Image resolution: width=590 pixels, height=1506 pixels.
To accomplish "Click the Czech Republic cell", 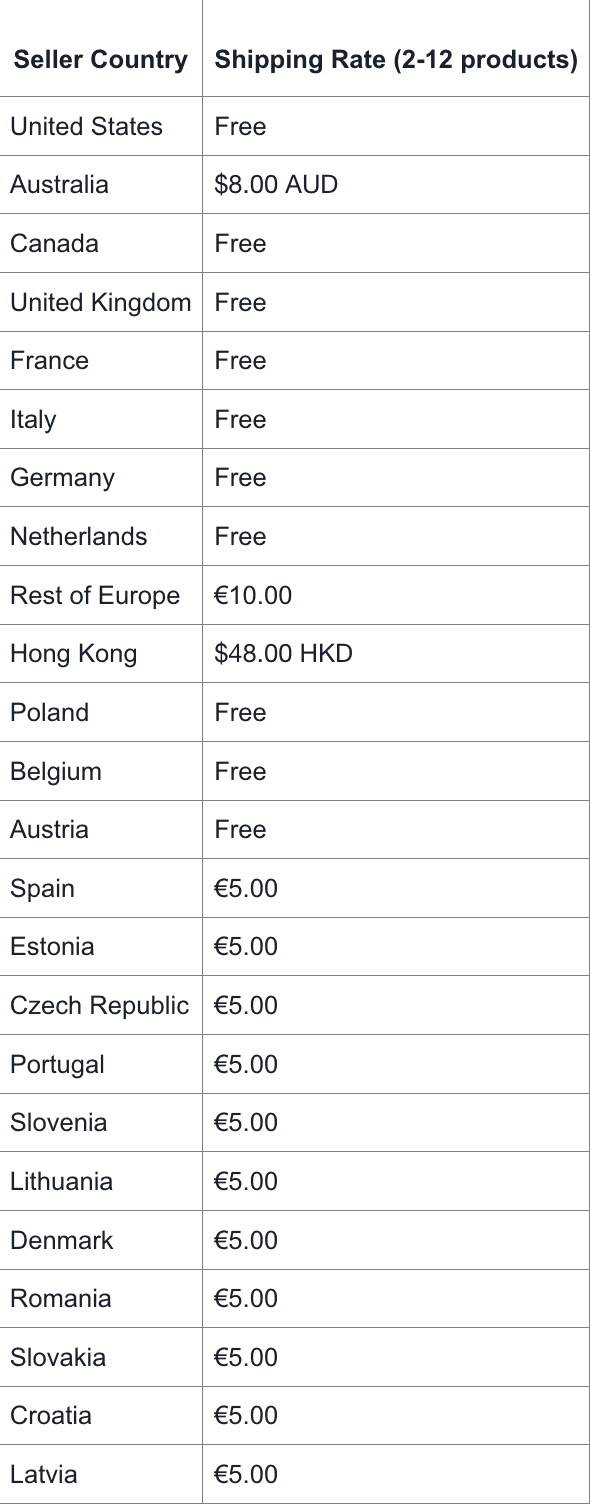I will tap(99, 1006).
